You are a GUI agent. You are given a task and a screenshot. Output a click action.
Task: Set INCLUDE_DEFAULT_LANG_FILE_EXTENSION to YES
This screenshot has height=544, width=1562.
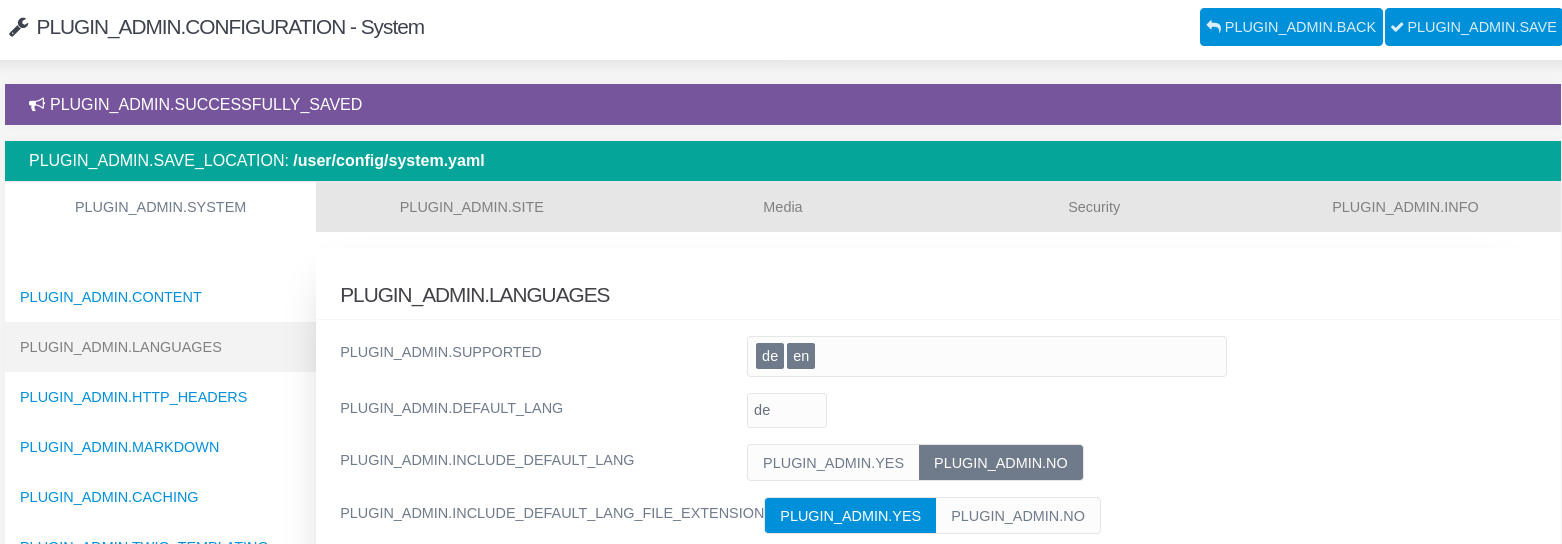tap(850, 516)
